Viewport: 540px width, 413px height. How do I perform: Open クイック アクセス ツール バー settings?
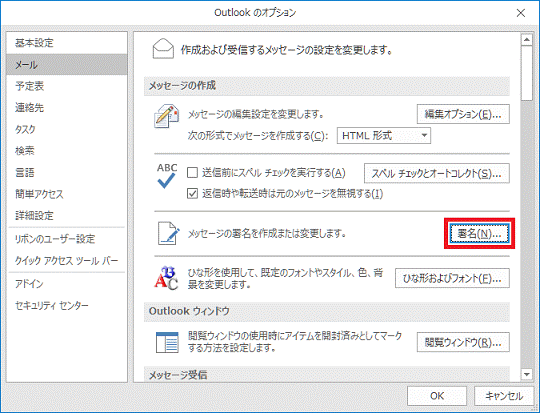(x=67, y=260)
